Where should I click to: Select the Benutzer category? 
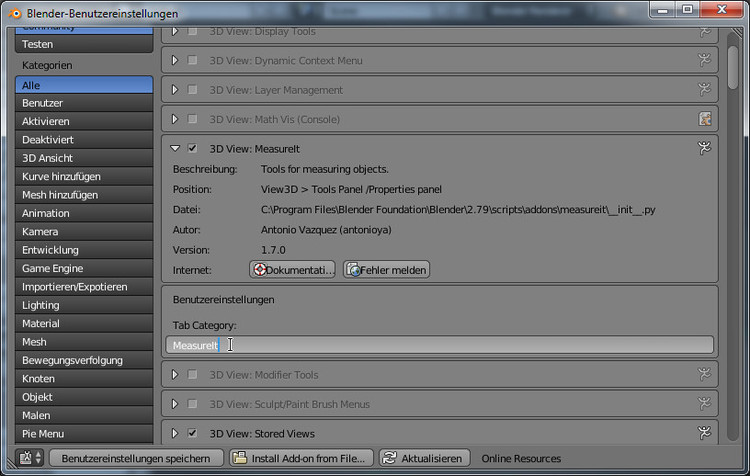click(84, 103)
